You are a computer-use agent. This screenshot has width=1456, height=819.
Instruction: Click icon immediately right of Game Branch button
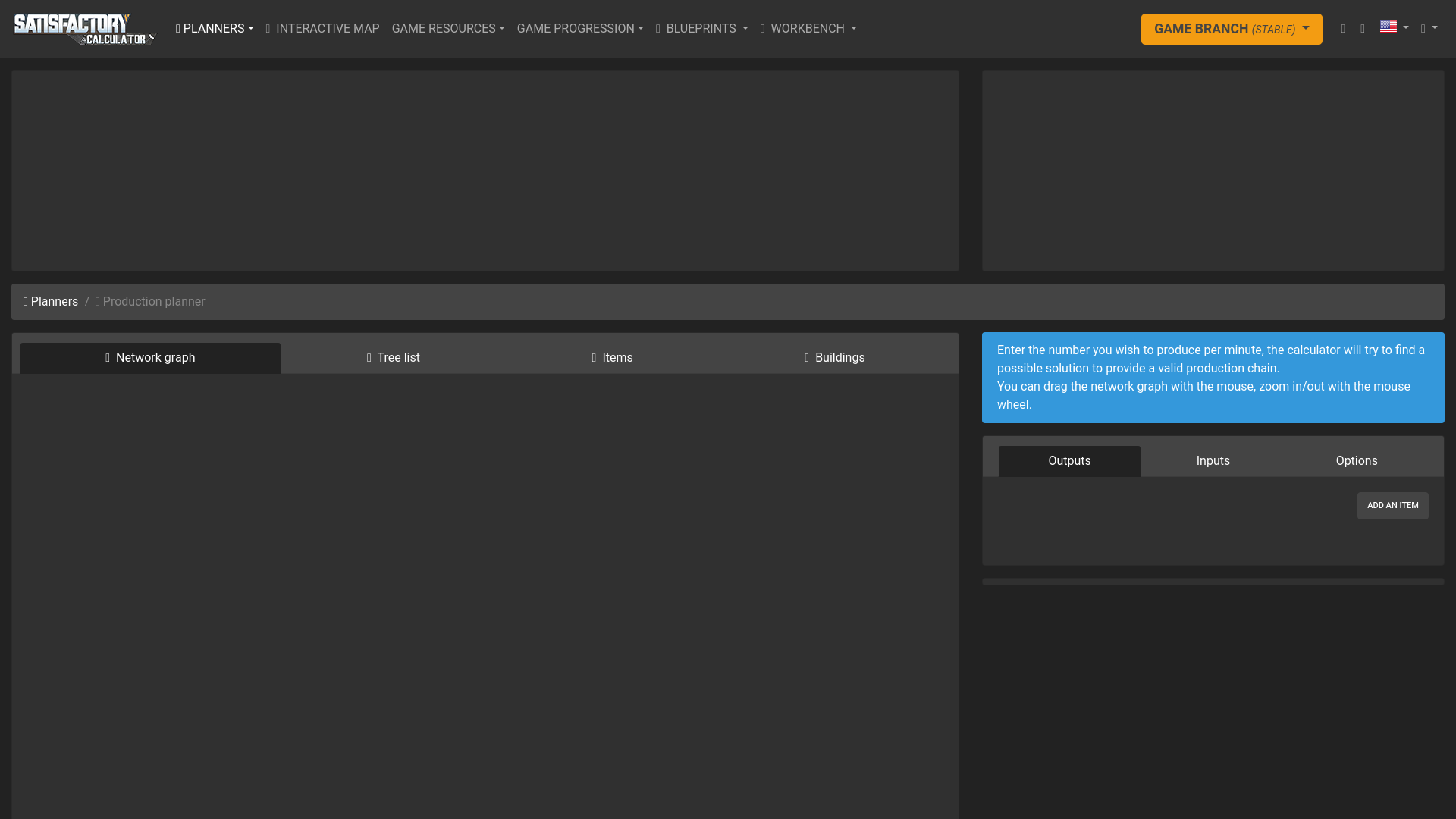[1343, 29]
